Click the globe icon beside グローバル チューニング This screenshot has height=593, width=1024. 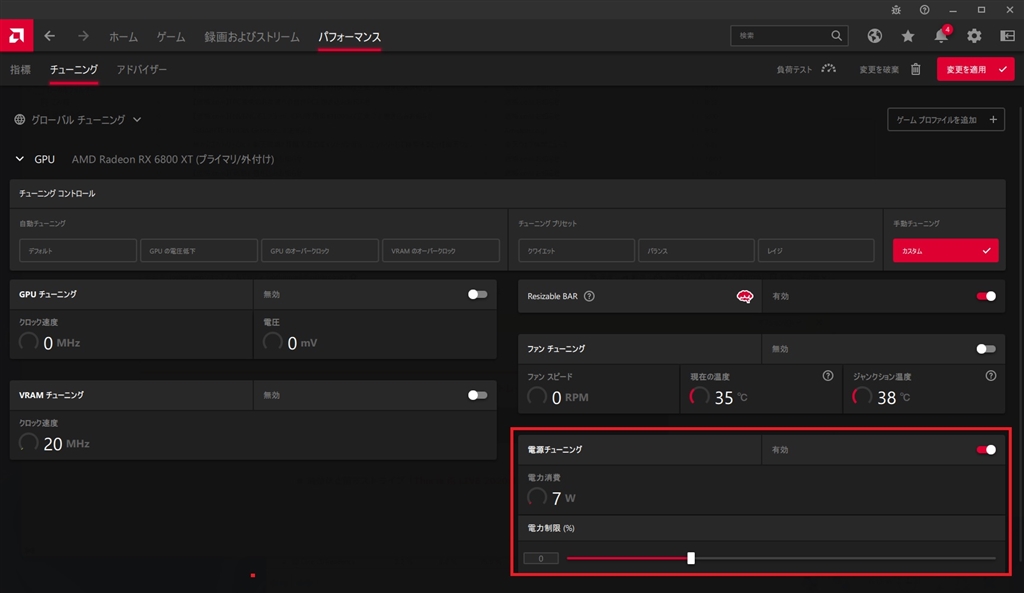tap(20, 120)
